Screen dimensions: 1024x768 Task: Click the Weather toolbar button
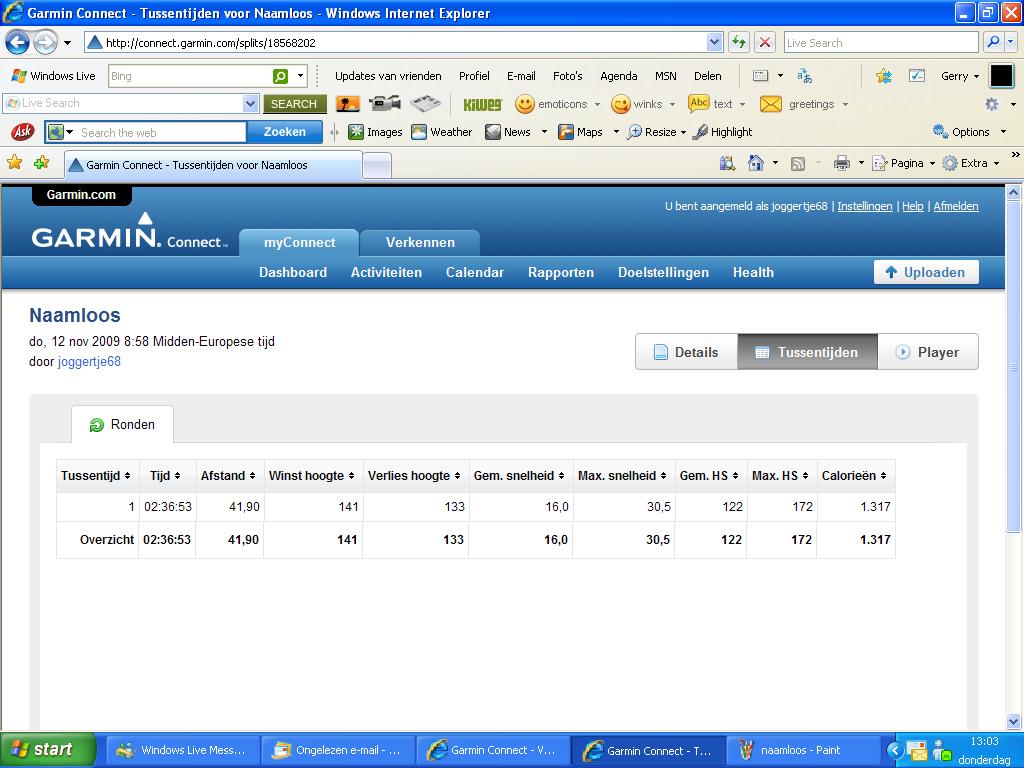[441, 132]
